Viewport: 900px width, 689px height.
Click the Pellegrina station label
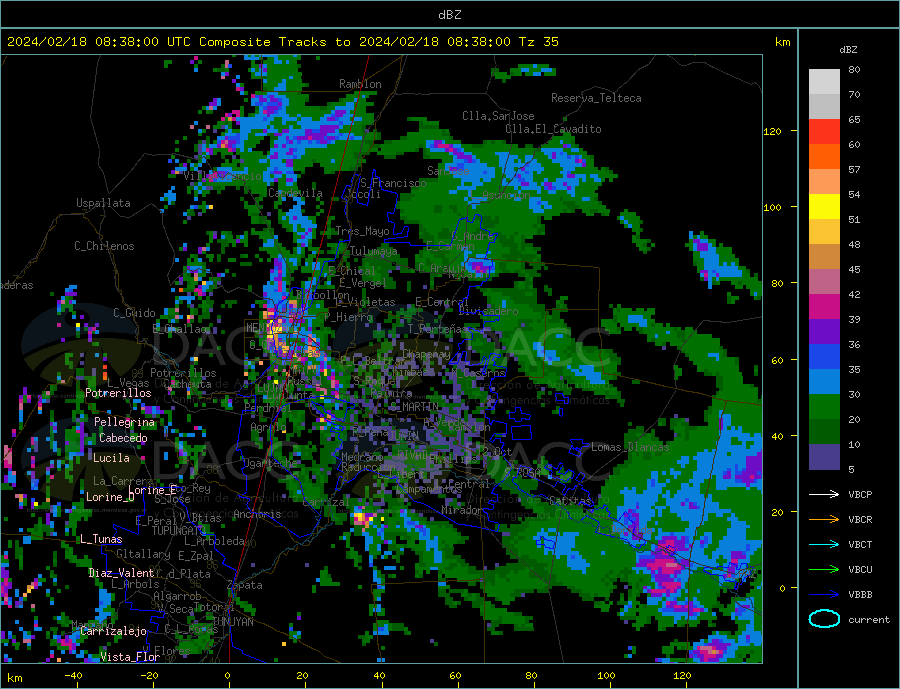point(125,422)
